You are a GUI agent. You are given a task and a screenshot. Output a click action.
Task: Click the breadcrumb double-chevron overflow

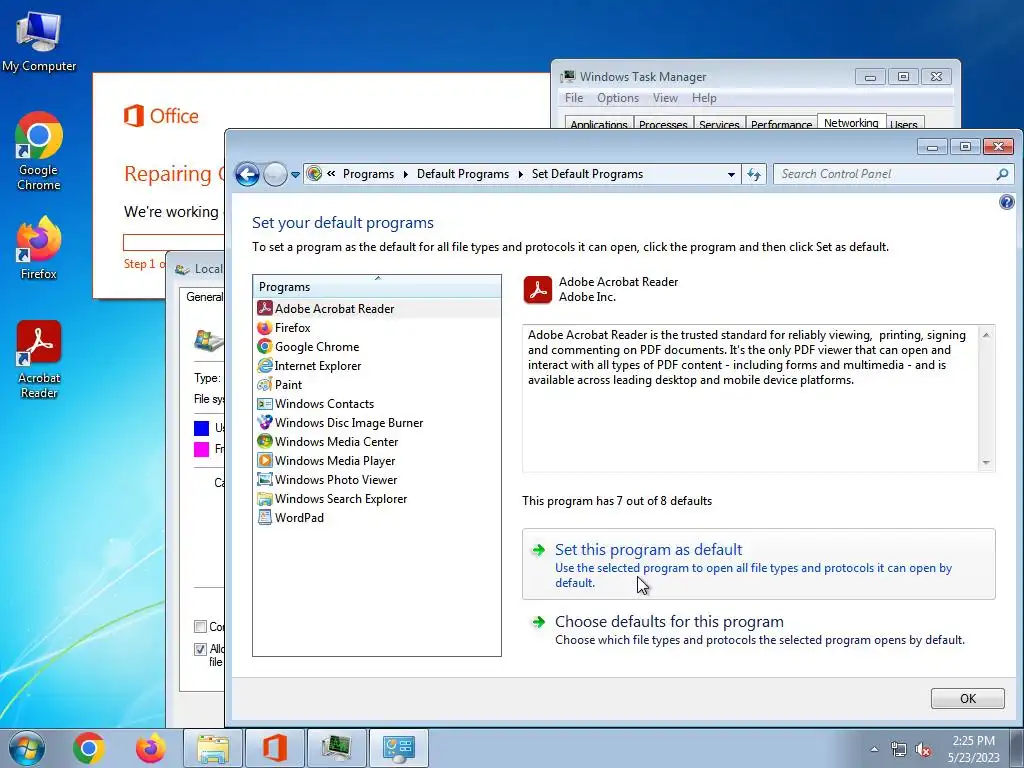[331, 174]
